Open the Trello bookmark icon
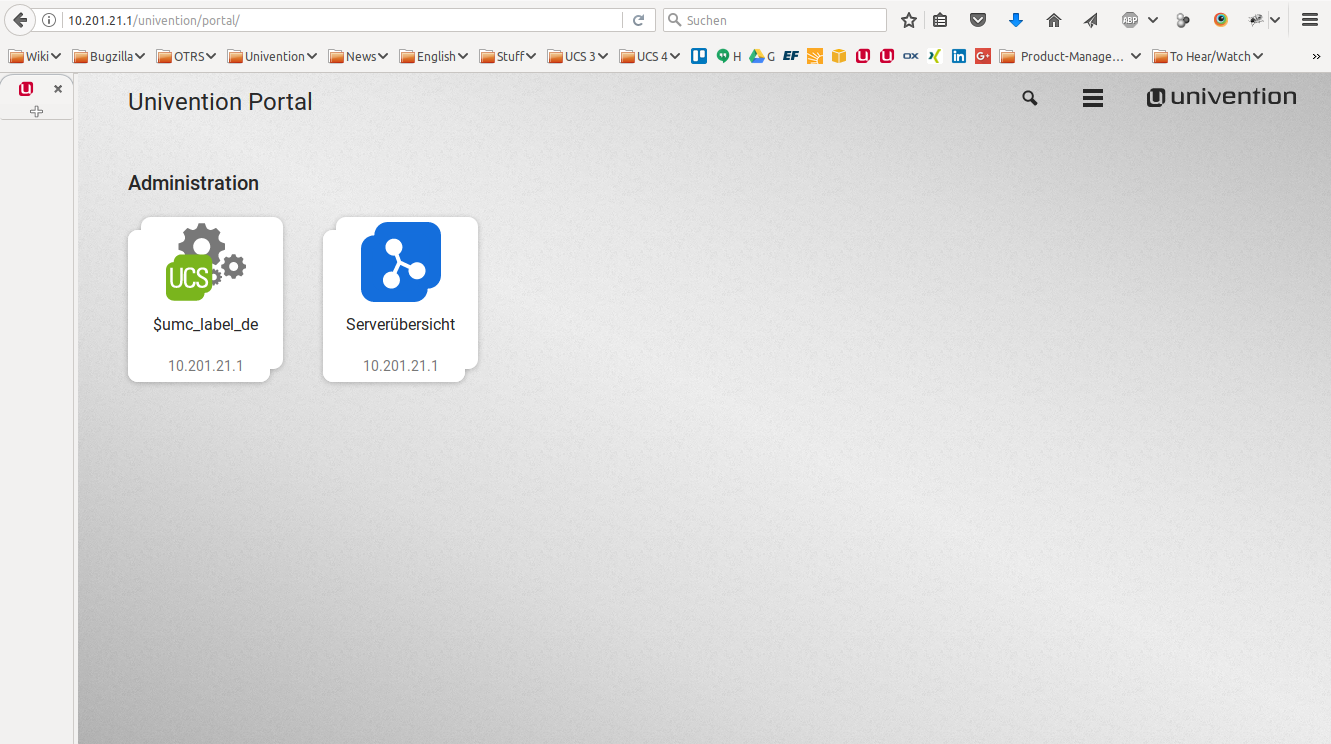The image size is (1331, 744). pyautogui.click(x=700, y=57)
